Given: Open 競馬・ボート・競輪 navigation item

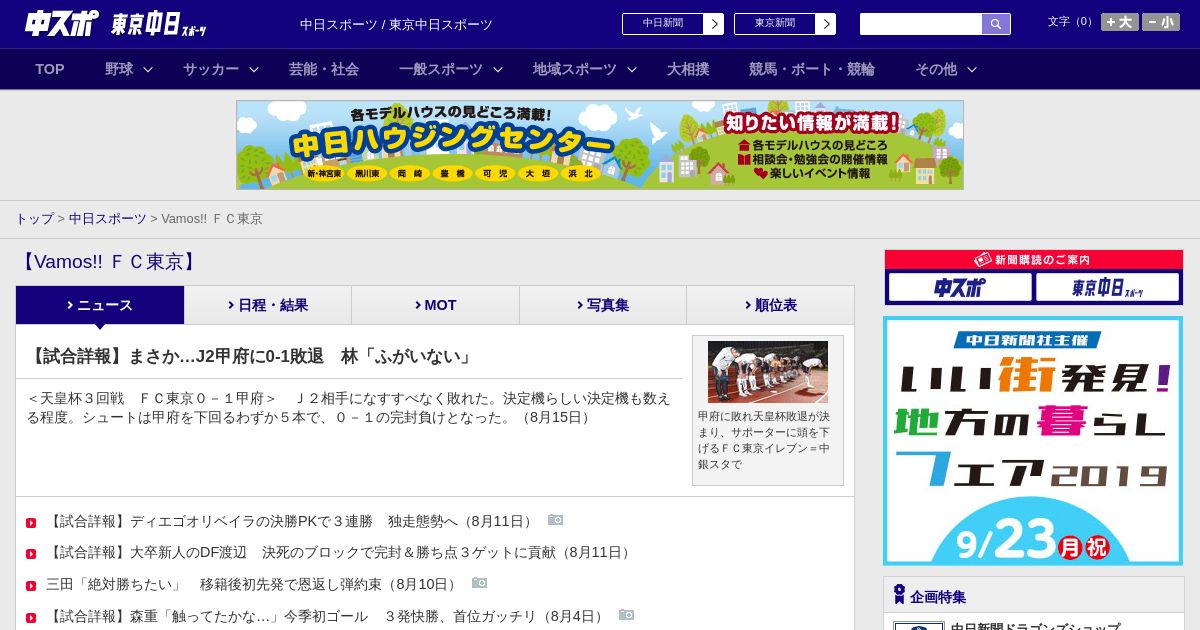Looking at the screenshot, I should [x=812, y=69].
